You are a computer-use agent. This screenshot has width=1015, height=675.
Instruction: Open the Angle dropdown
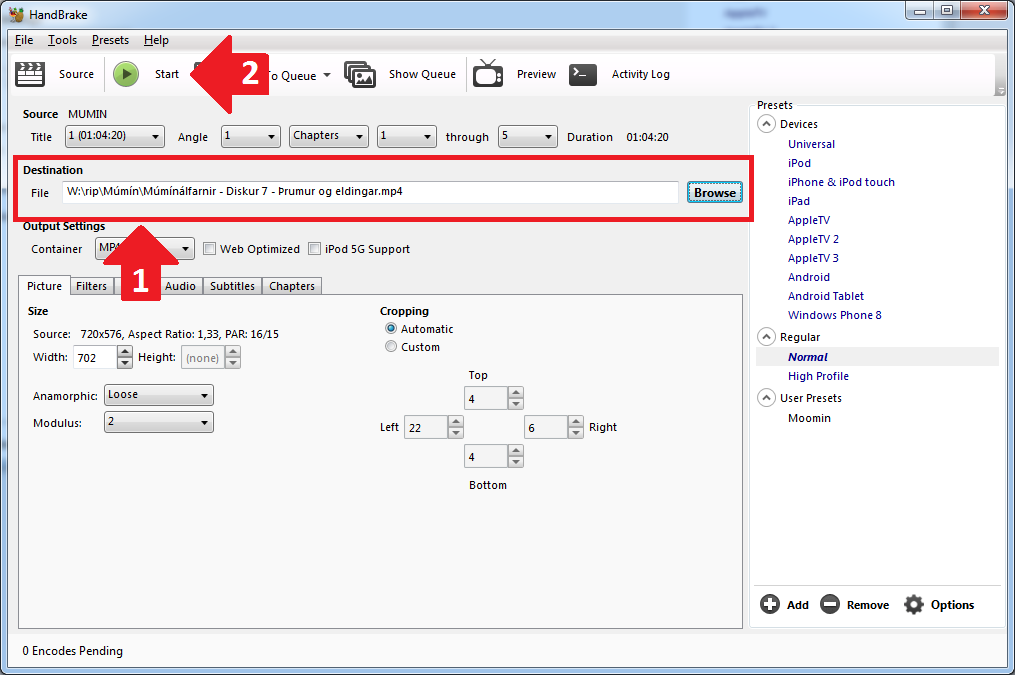click(x=251, y=137)
